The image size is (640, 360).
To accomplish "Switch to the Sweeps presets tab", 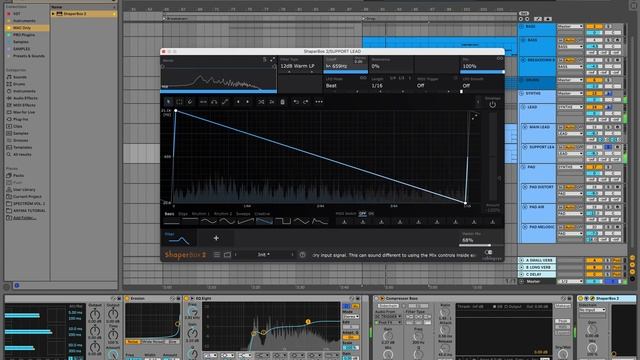I will 243,214.
